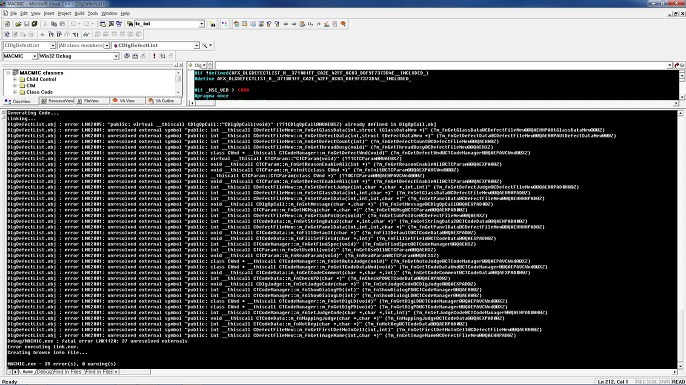Click the New Text File toolbar icon

pyautogui.click(x=7, y=24)
